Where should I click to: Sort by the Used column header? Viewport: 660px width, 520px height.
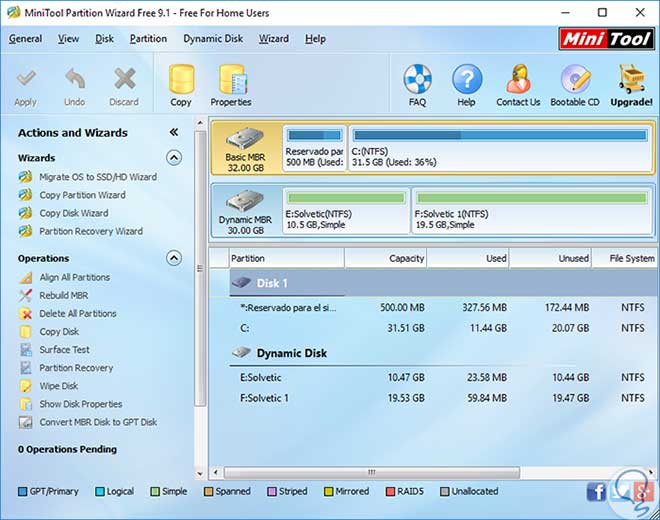coord(468,259)
